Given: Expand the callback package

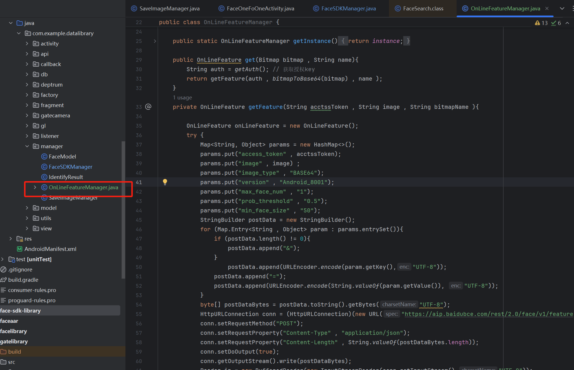Looking at the screenshot, I should [x=27, y=64].
